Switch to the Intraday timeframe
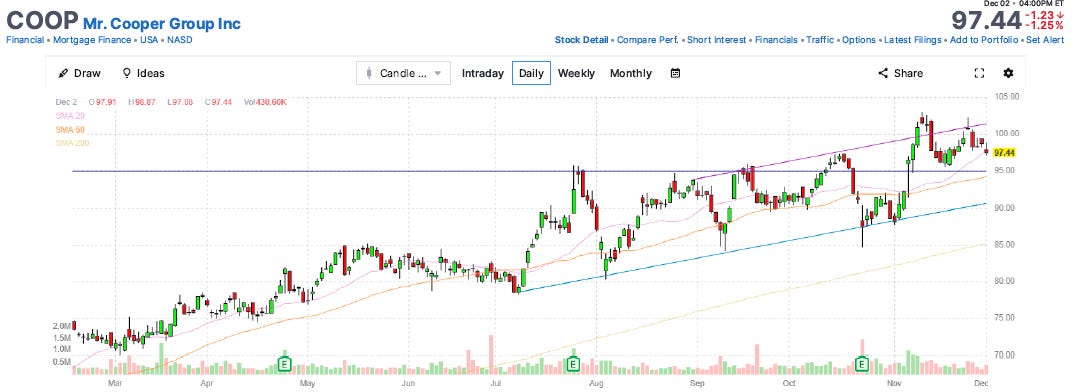Viewport: 1073px width, 392px height. pyautogui.click(x=482, y=73)
